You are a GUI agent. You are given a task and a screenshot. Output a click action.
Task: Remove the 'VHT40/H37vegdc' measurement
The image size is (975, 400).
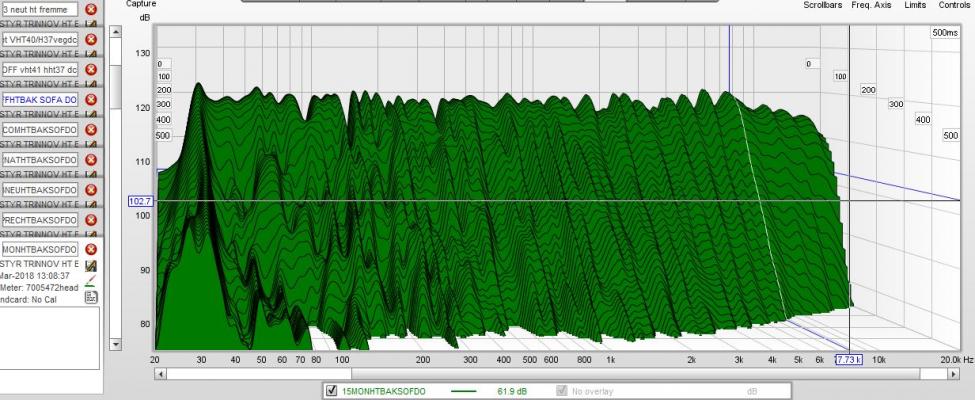click(x=91, y=39)
